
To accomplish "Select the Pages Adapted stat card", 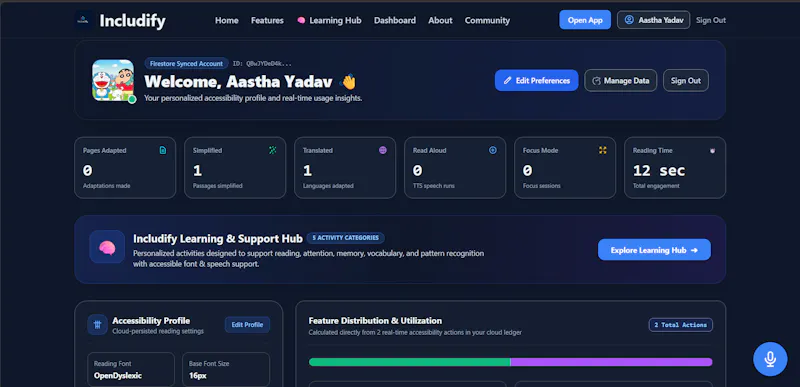I will pyautogui.click(x=125, y=167).
